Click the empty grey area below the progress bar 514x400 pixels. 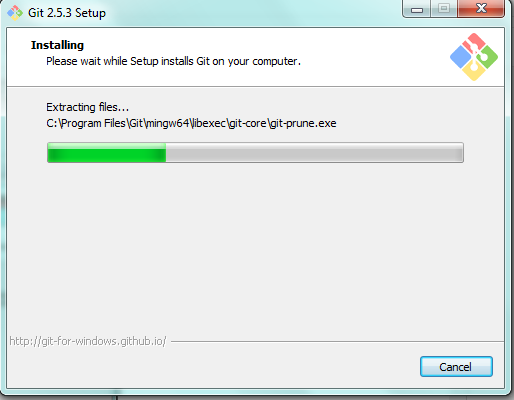[x=255, y=247]
